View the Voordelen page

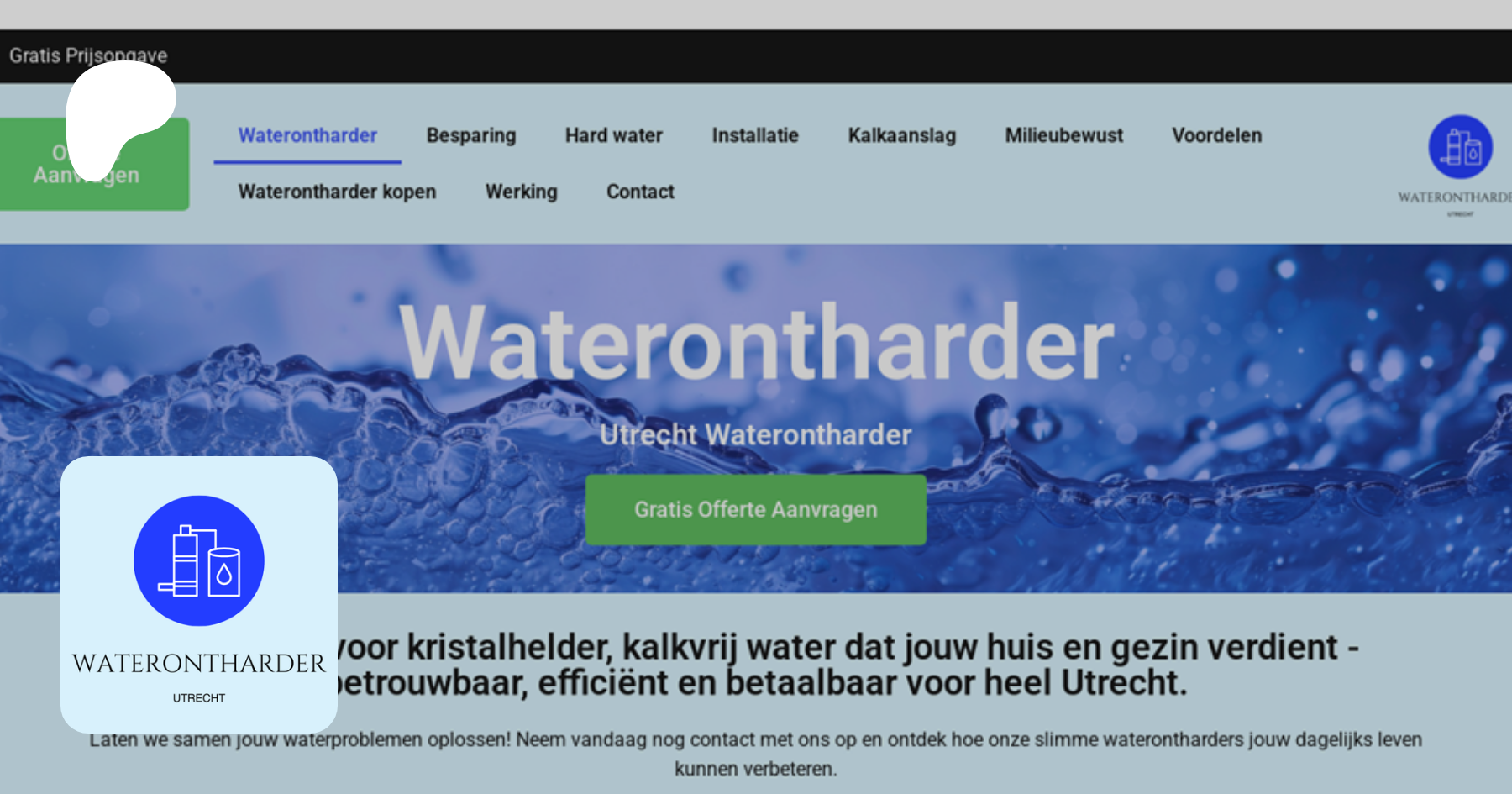[1216, 135]
